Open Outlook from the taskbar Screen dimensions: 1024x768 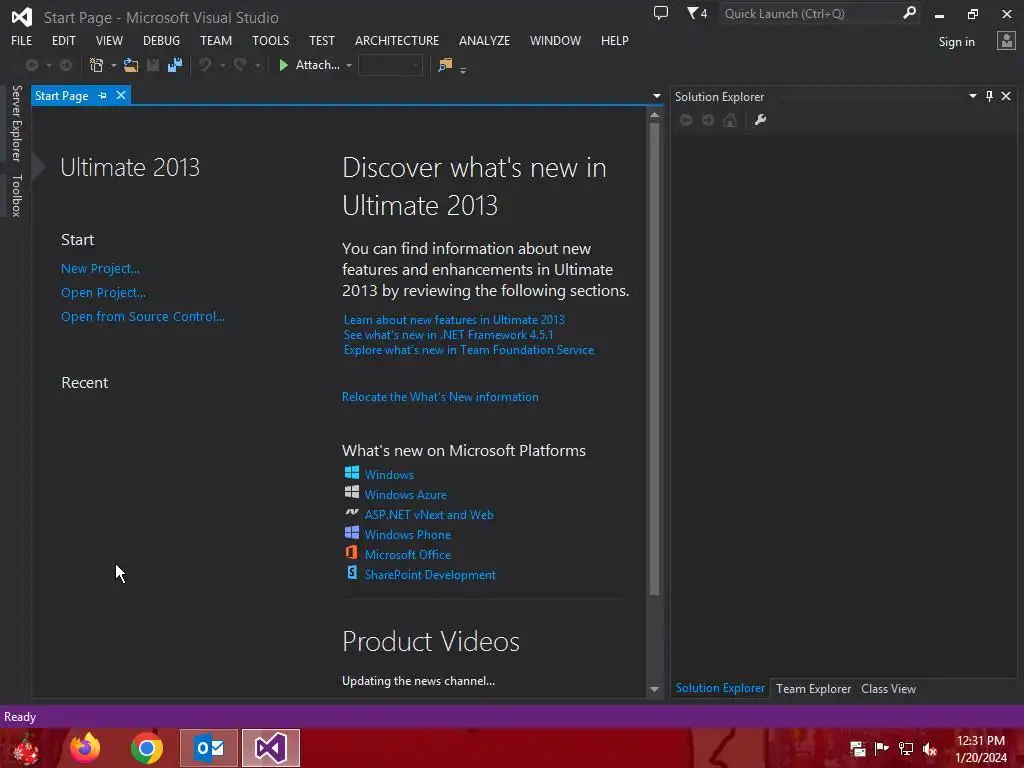pyautogui.click(x=209, y=748)
